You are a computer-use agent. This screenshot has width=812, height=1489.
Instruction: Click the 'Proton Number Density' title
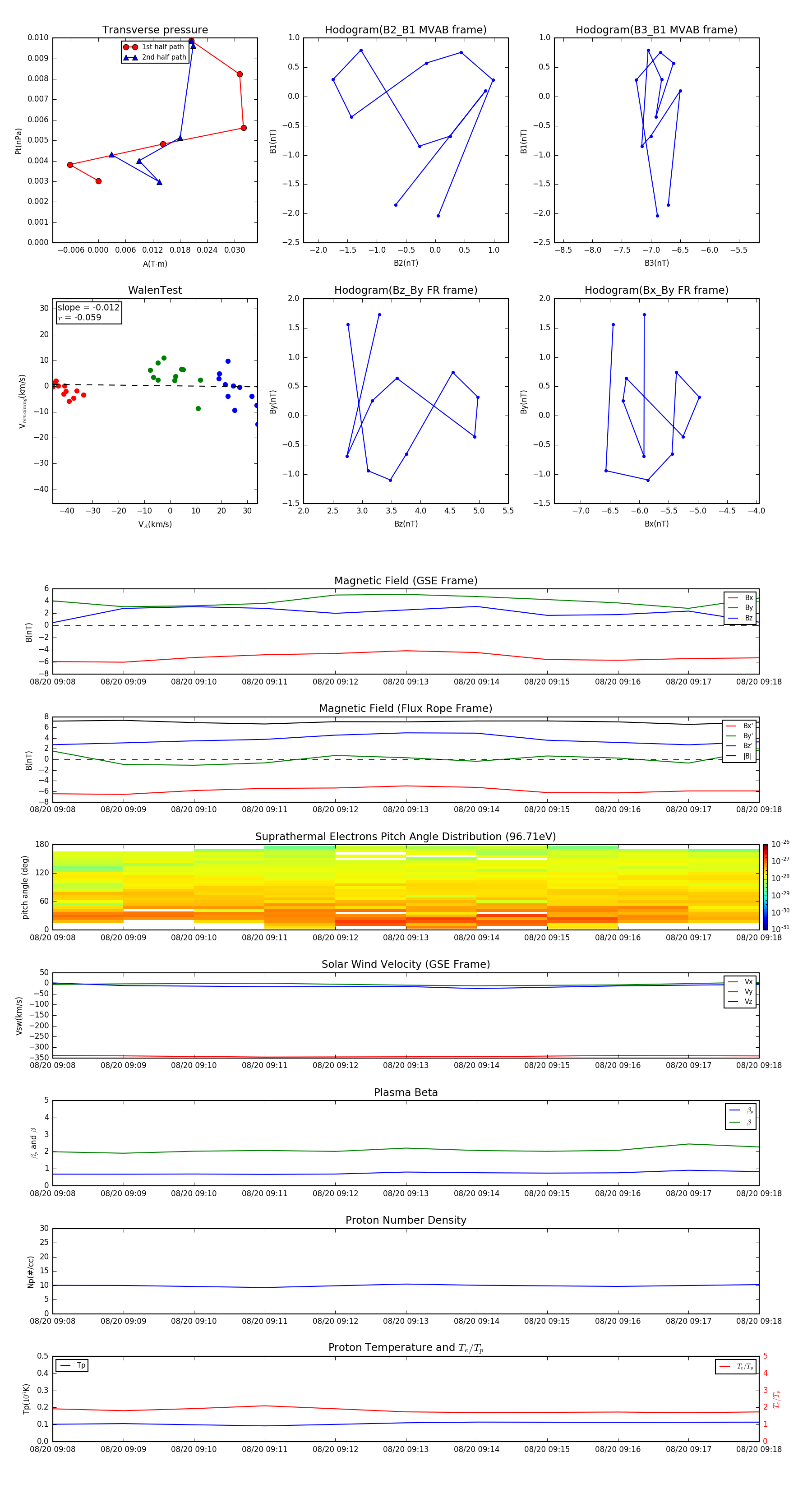coord(406,1221)
